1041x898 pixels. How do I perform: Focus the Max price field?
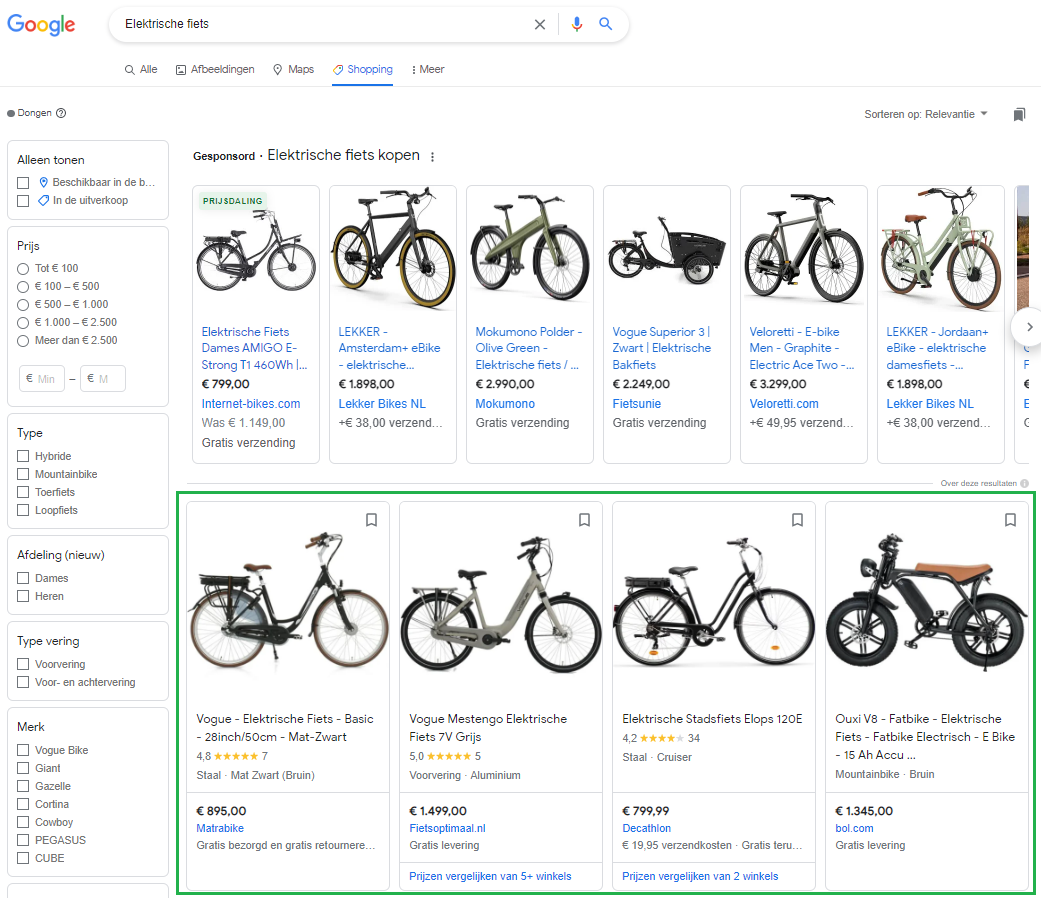[x=103, y=378]
